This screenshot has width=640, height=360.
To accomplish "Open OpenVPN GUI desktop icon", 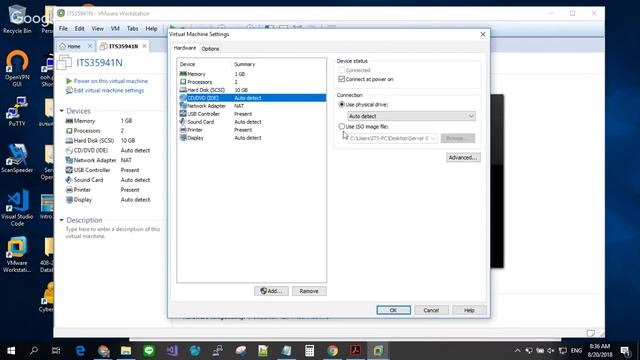I will click(17, 68).
